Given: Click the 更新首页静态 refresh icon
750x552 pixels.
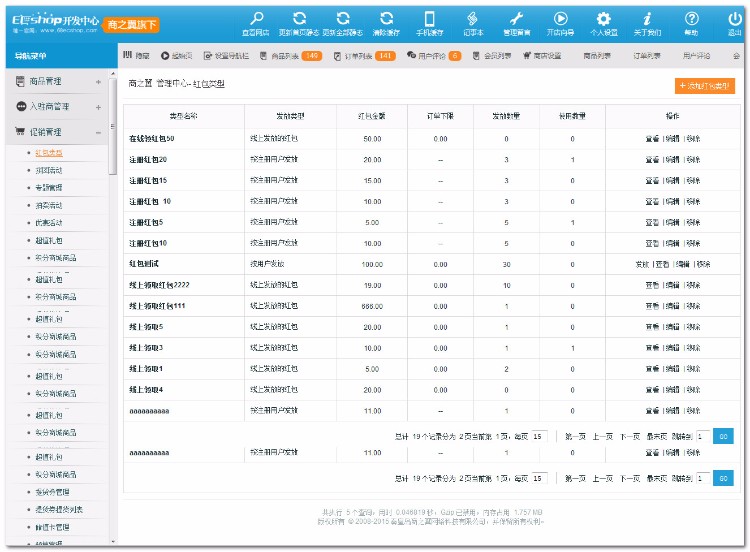Looking at the screenshot, I should point(299,19).
